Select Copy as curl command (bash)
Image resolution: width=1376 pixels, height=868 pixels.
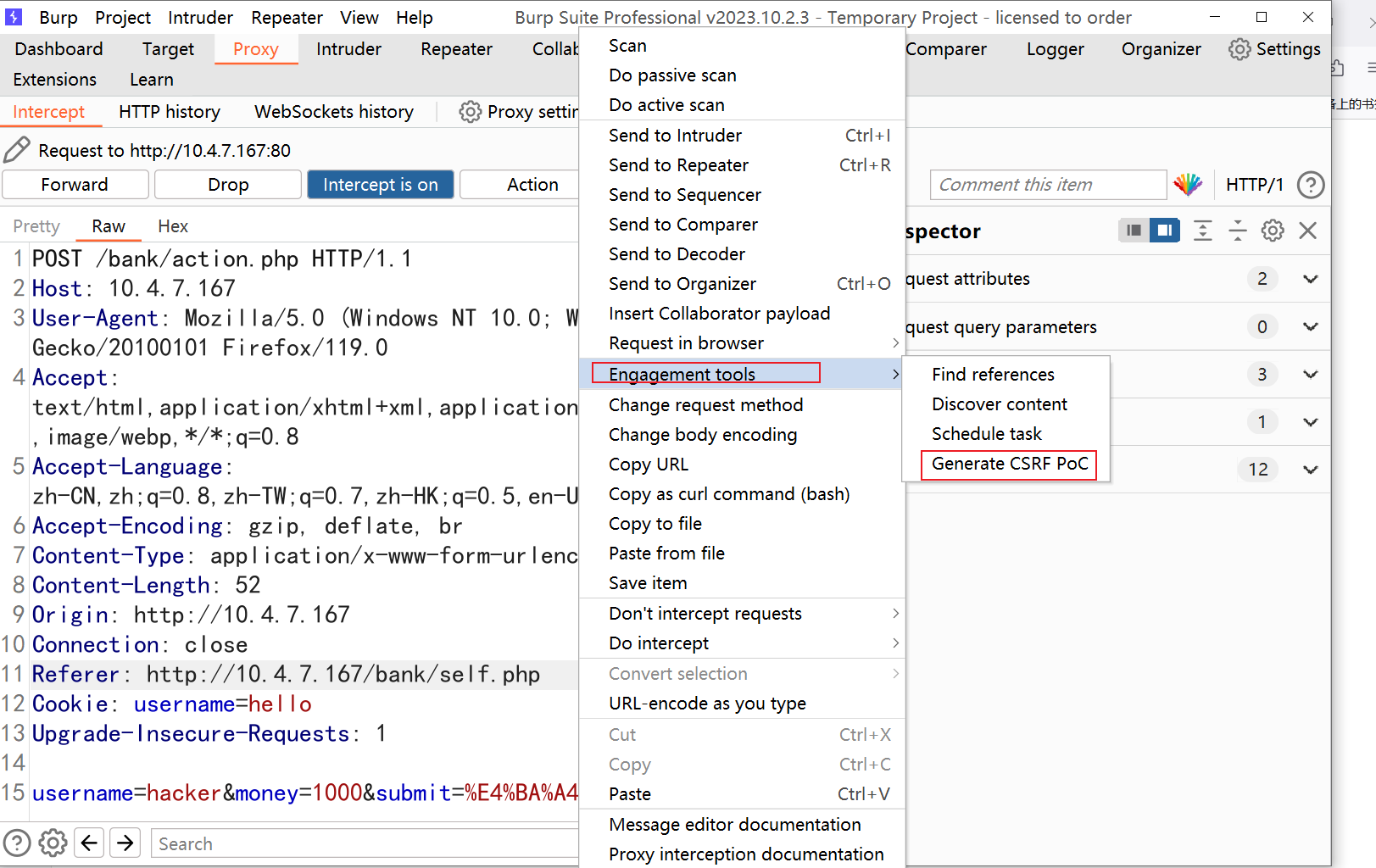pos(742,494)
